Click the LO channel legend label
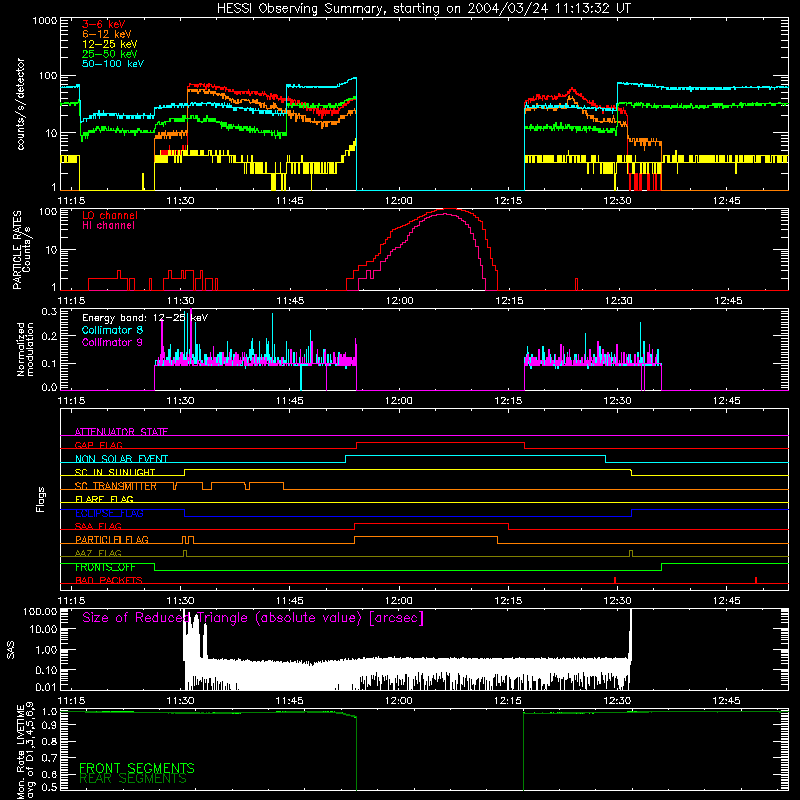This screenshot has width=800, height=800. [110, 215]
